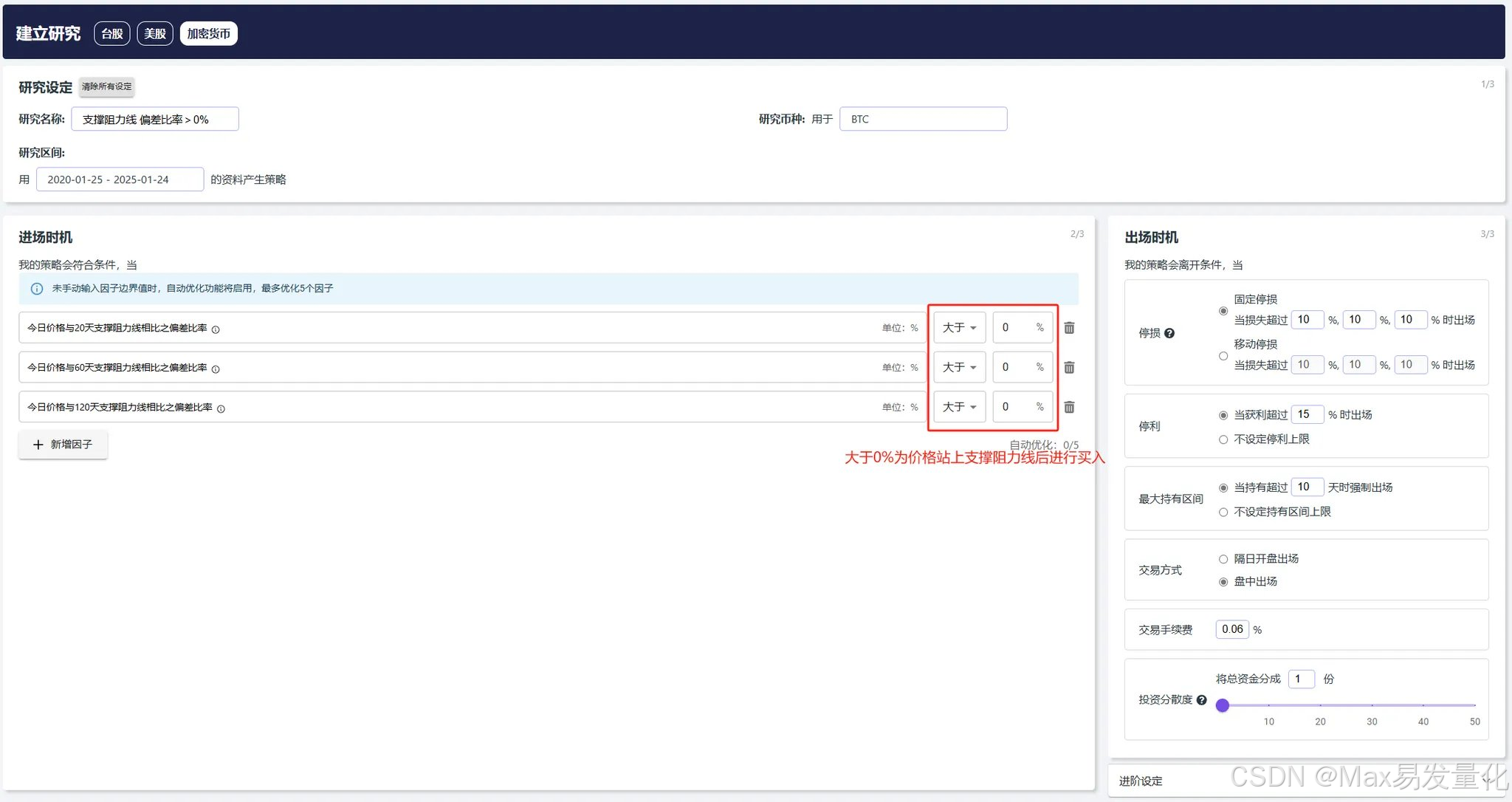Remove the 120-day factor using the trash icon
The image size is (1512, 802).
click(x=1069, y=407)
